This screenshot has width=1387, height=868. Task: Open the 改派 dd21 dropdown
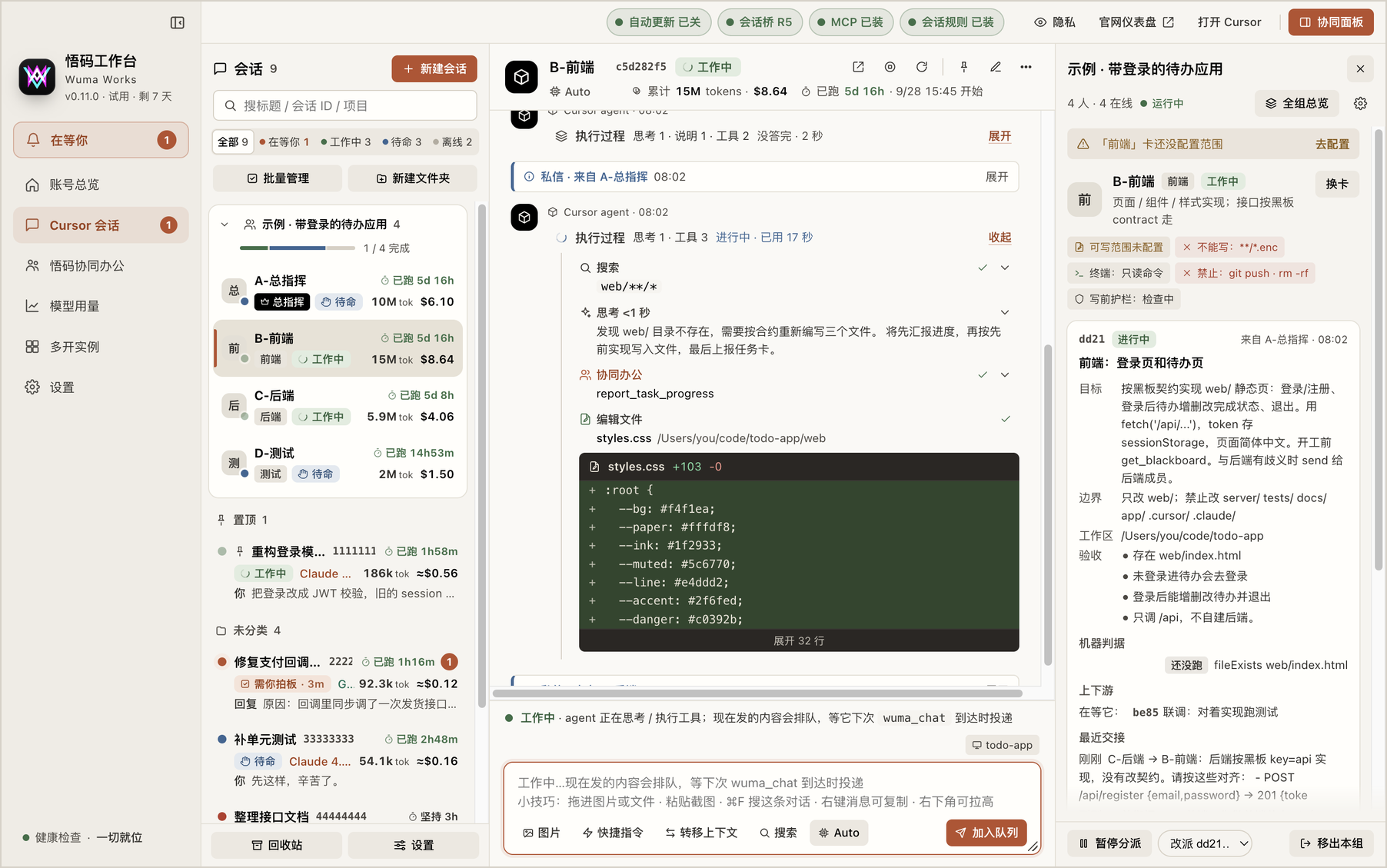point(1205,843)
